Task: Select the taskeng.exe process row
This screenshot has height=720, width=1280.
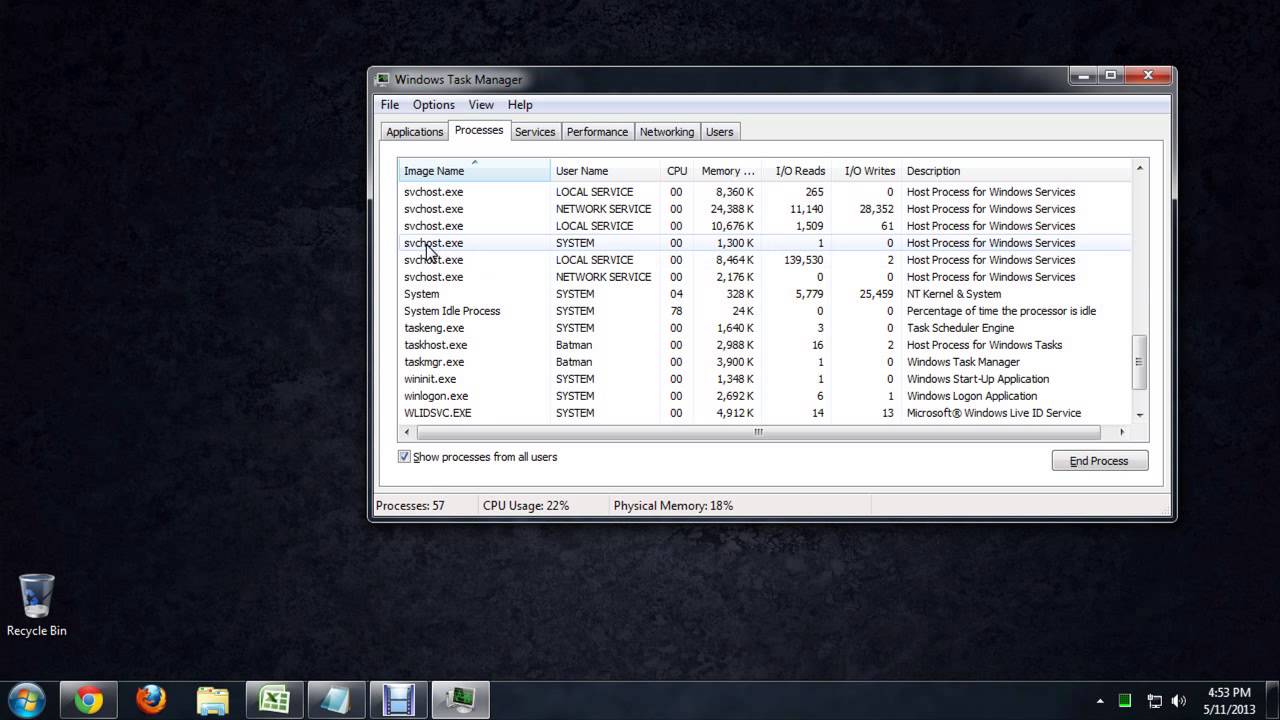Action: tap(764, 328)
